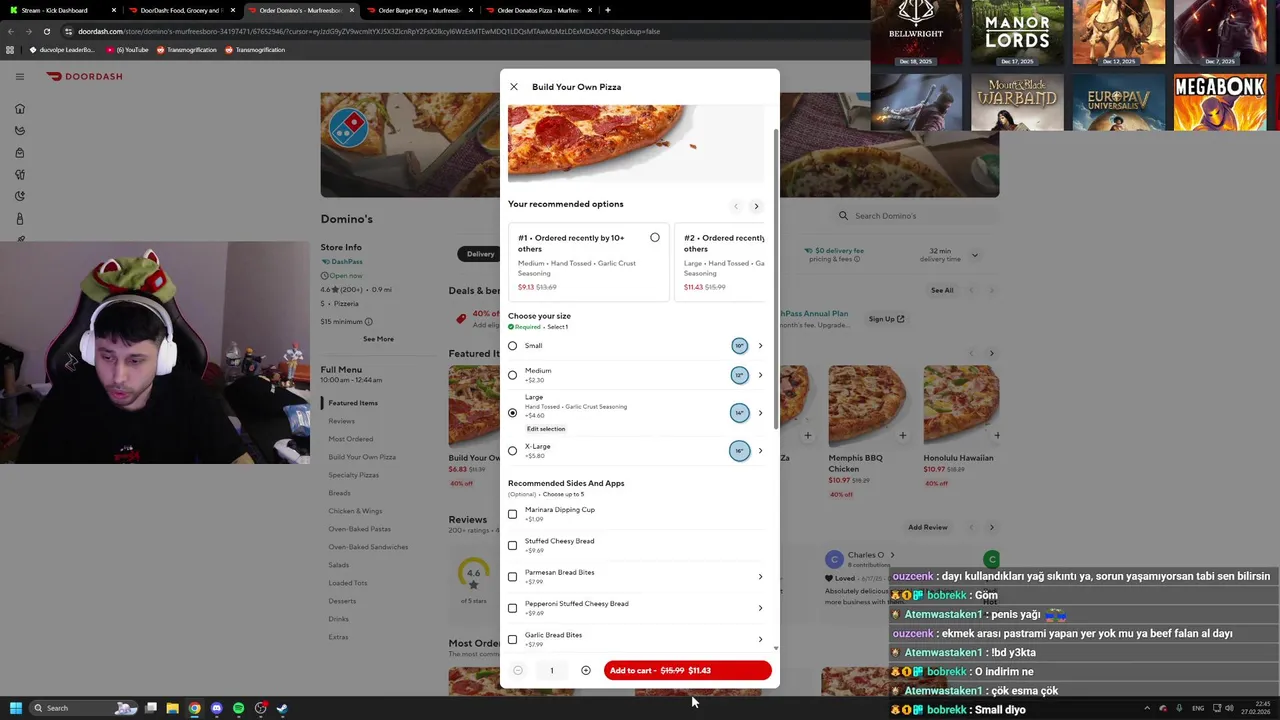
Task: Open browser apps grid icon
Action: (x=10, y=50)
